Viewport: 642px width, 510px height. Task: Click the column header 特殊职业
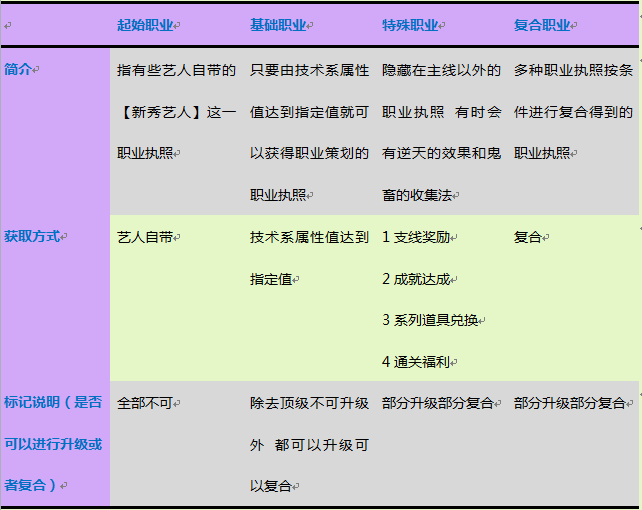[410, 25]
